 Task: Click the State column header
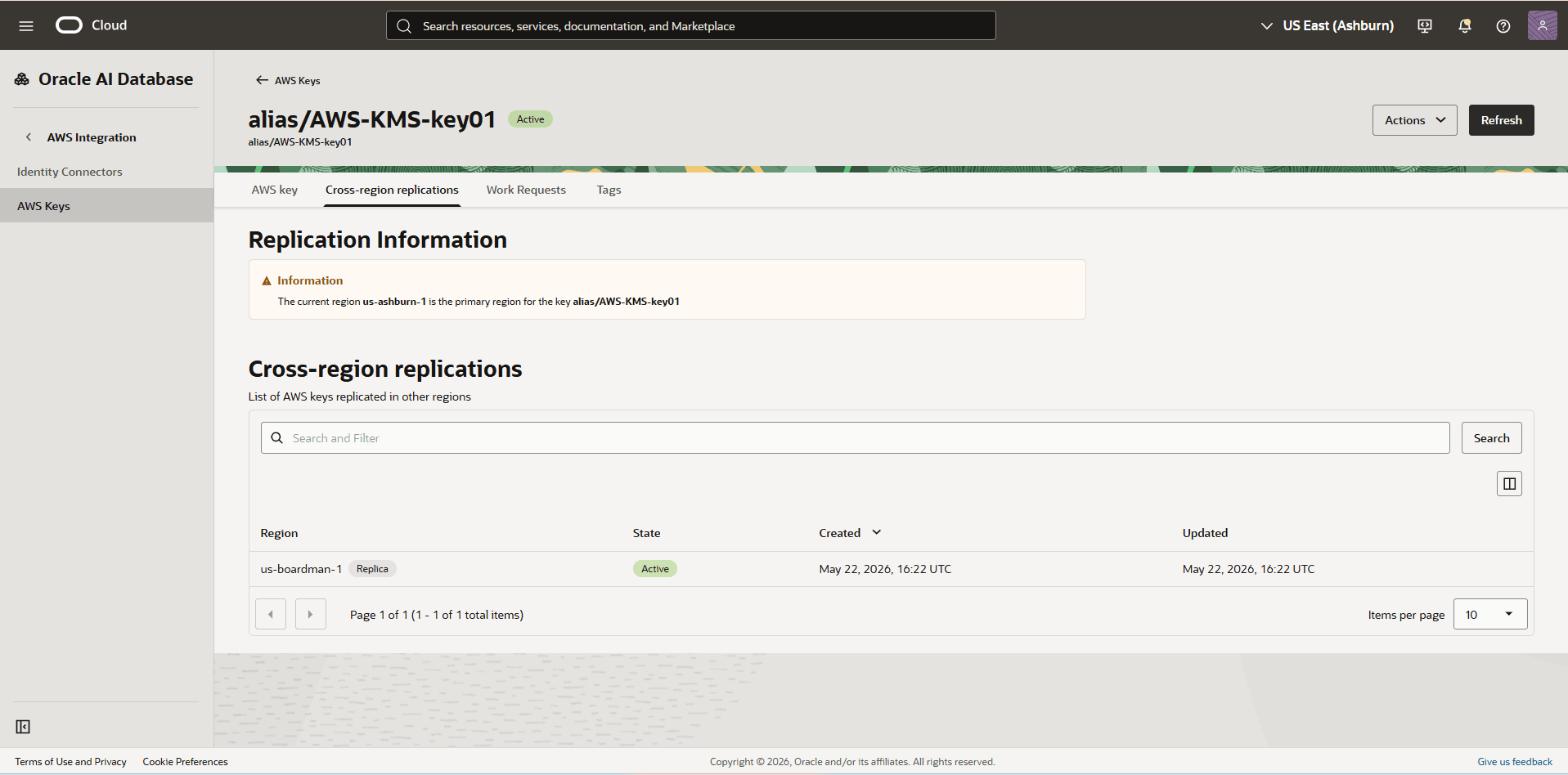[x=646, y=533]
